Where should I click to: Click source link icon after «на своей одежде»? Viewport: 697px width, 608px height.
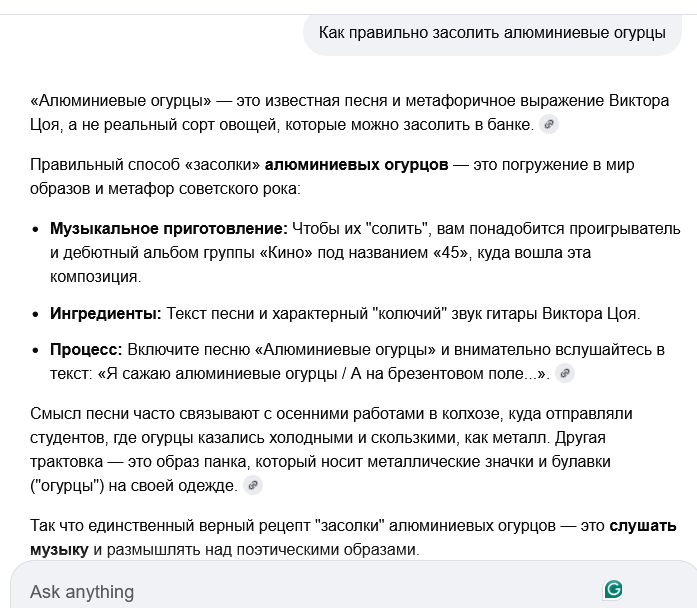click(252, 486)
